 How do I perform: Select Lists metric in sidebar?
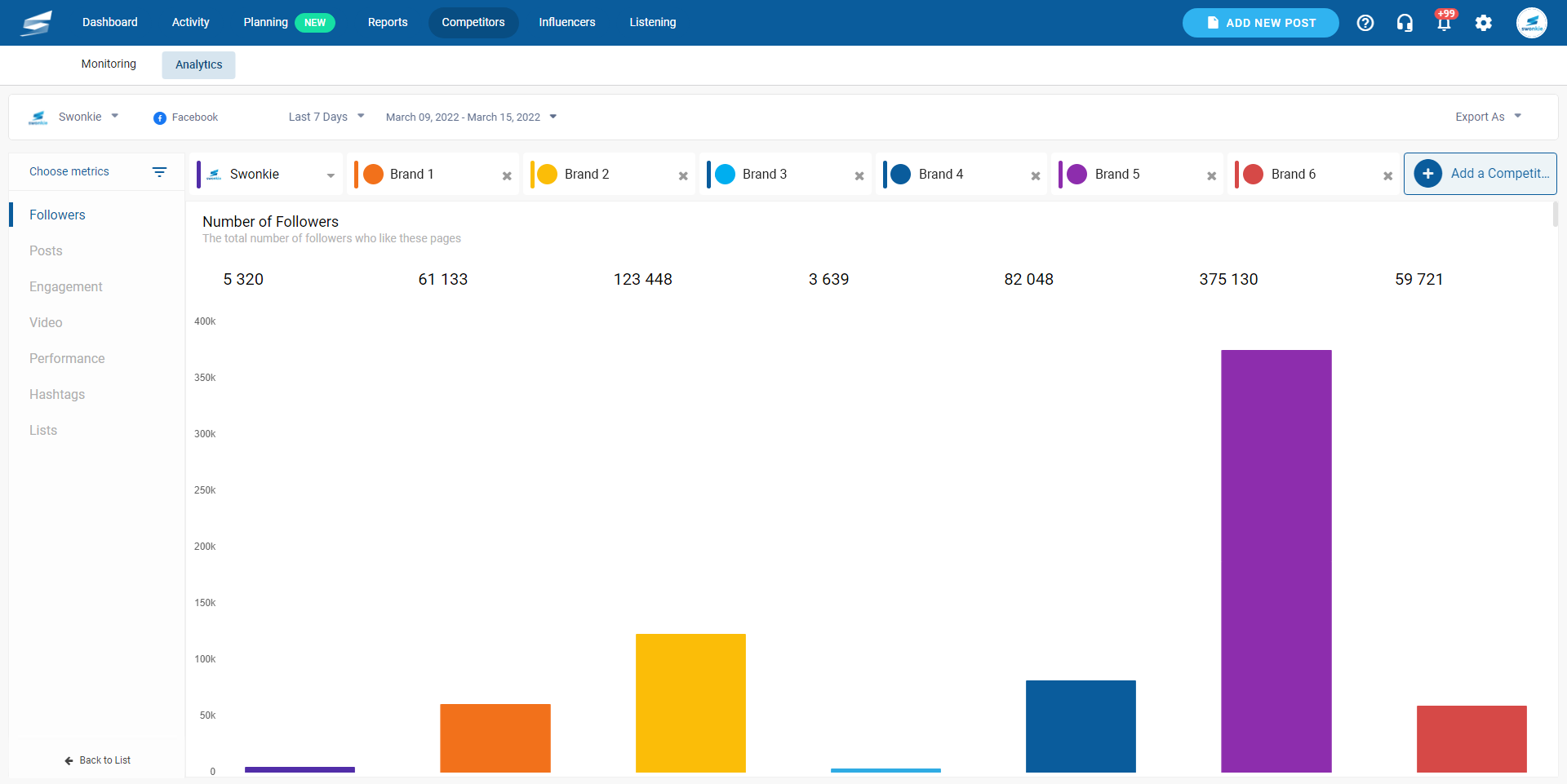click(43, 431)
